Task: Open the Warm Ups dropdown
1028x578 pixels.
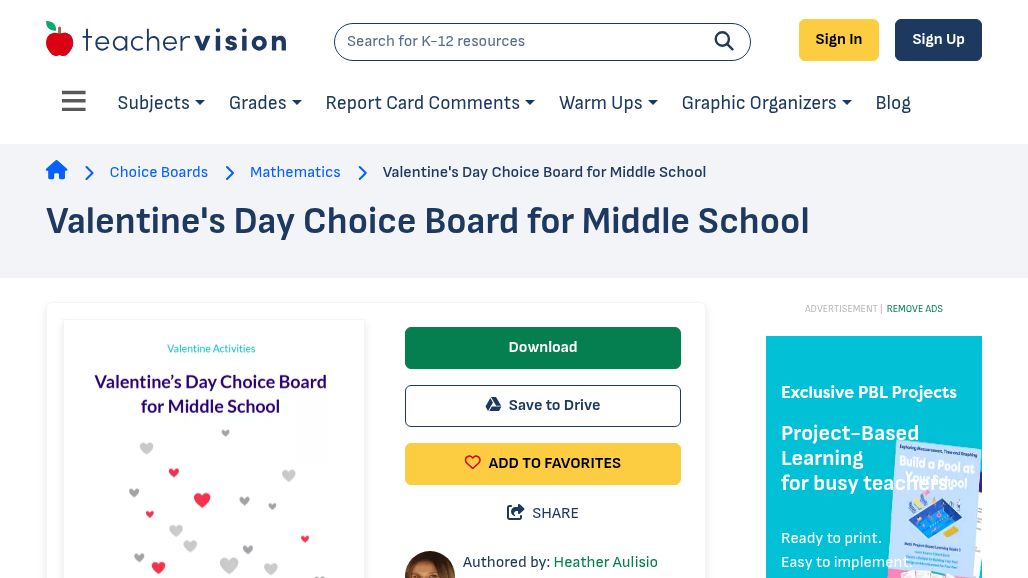Action: pos(608,103)
